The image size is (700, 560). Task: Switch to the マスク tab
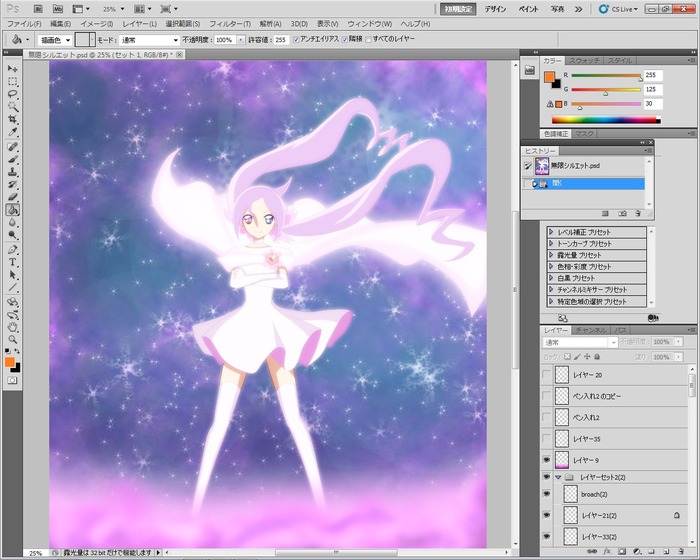coord(583,134)
